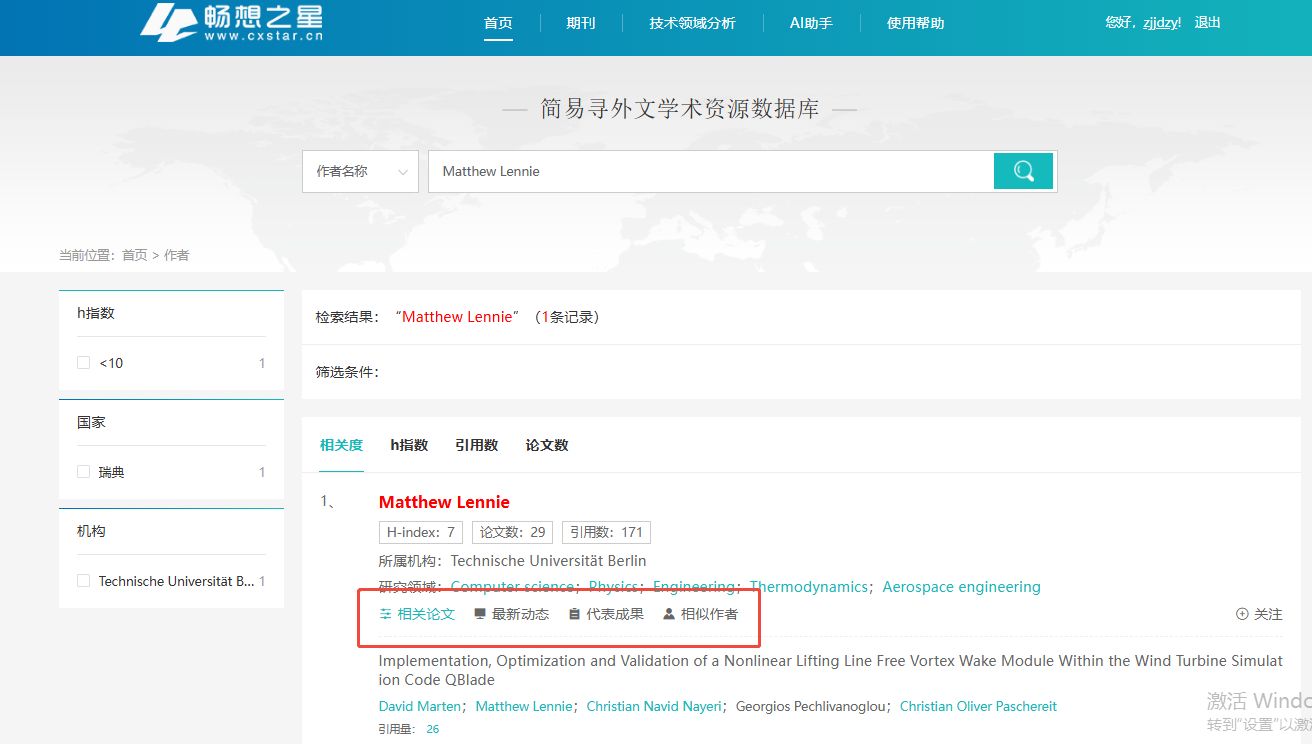Tick the 瑞典 country checkbox

[84, 472]
